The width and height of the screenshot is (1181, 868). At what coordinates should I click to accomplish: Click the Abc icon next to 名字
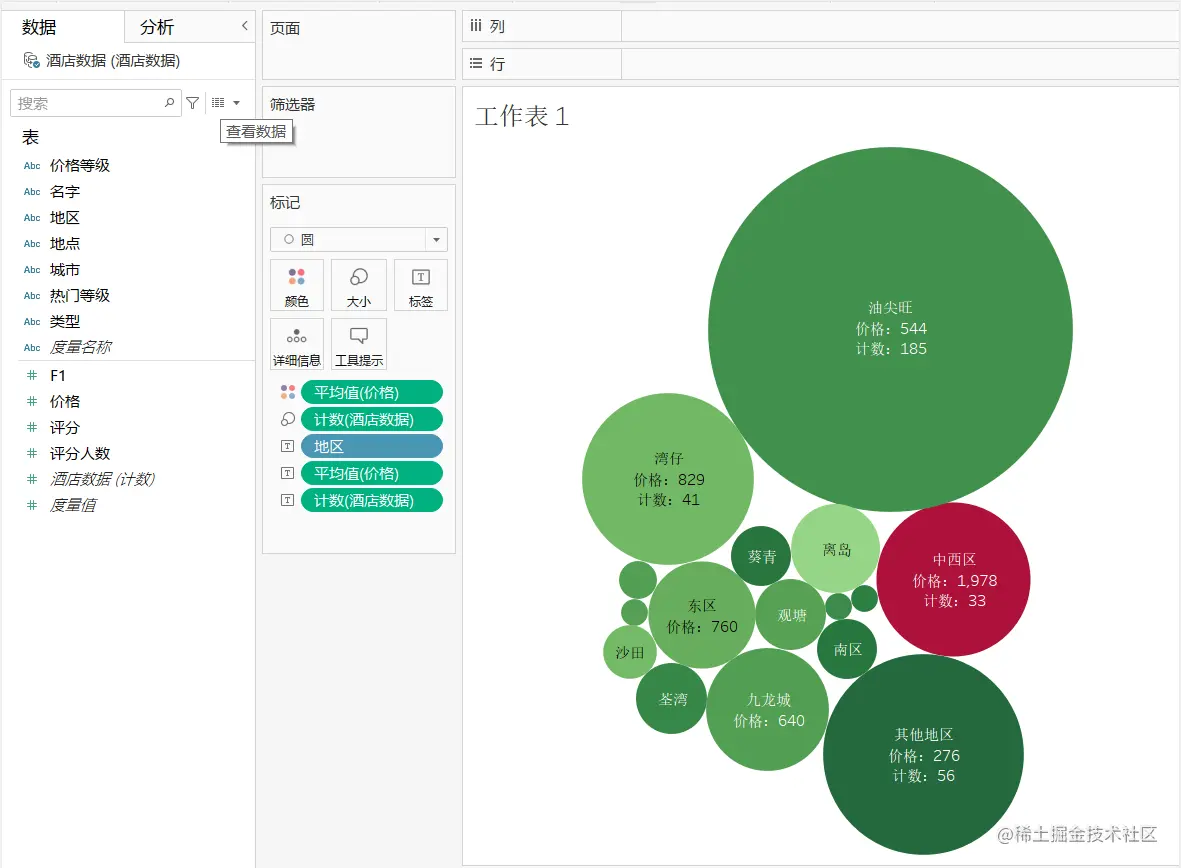(x=32, y=192)
